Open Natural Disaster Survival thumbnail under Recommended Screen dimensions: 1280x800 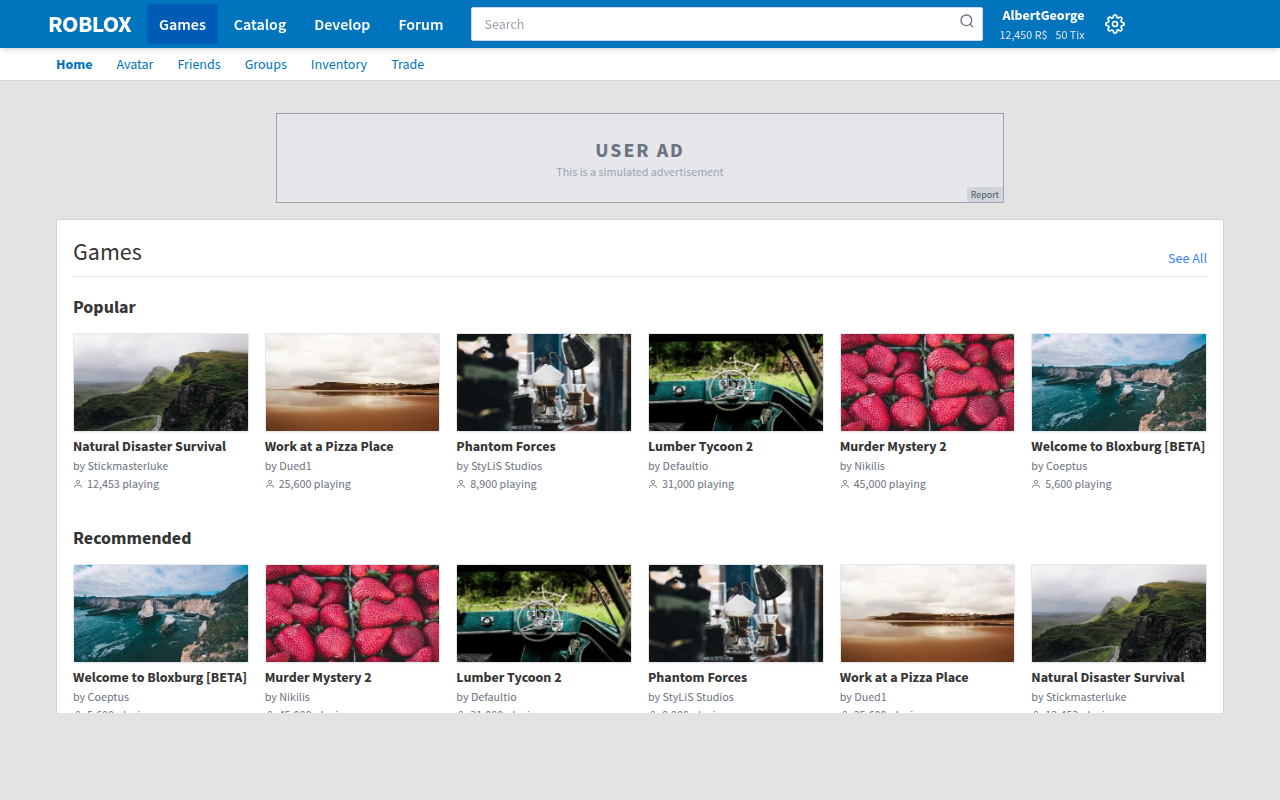tap(1119, 613)
